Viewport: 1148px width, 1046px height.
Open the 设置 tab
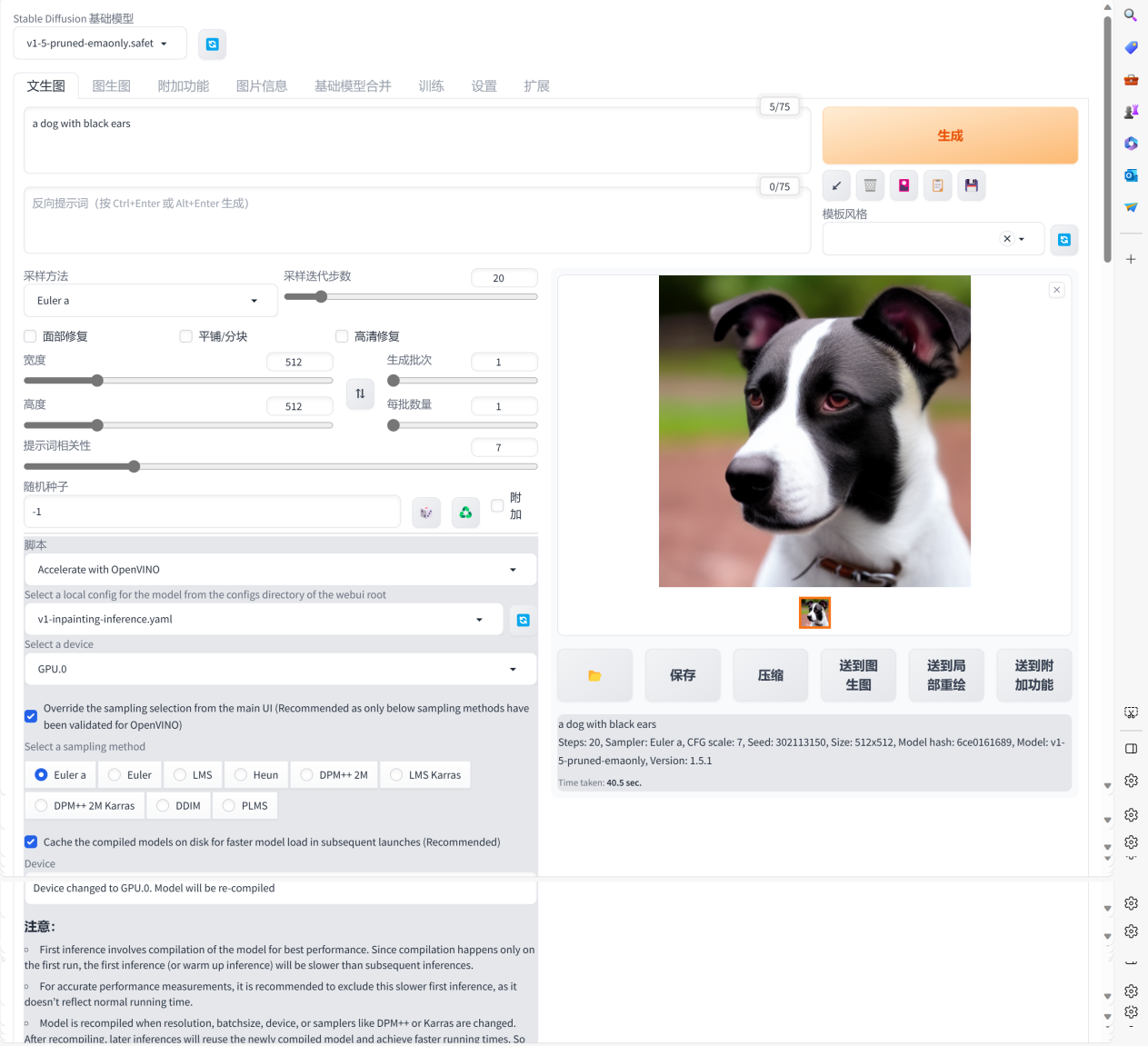pyautogui.click(x=484, y=86)
